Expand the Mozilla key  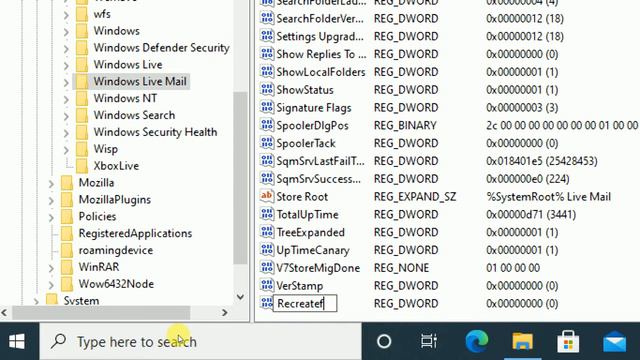[51, 183]
